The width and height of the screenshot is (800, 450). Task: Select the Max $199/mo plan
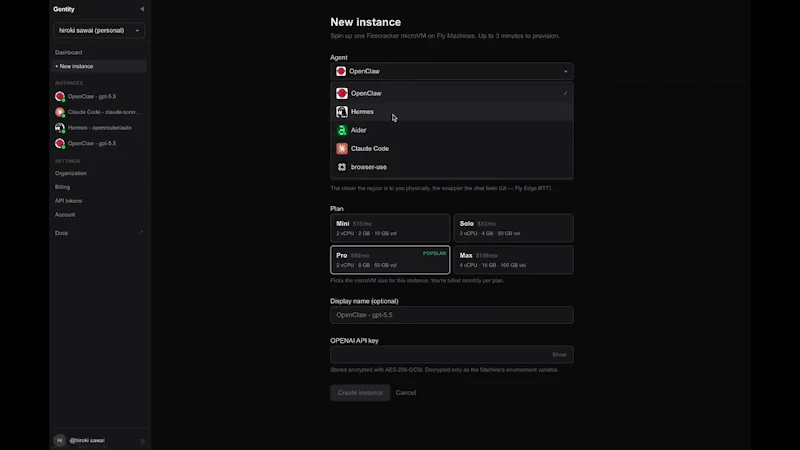(513, 260)
